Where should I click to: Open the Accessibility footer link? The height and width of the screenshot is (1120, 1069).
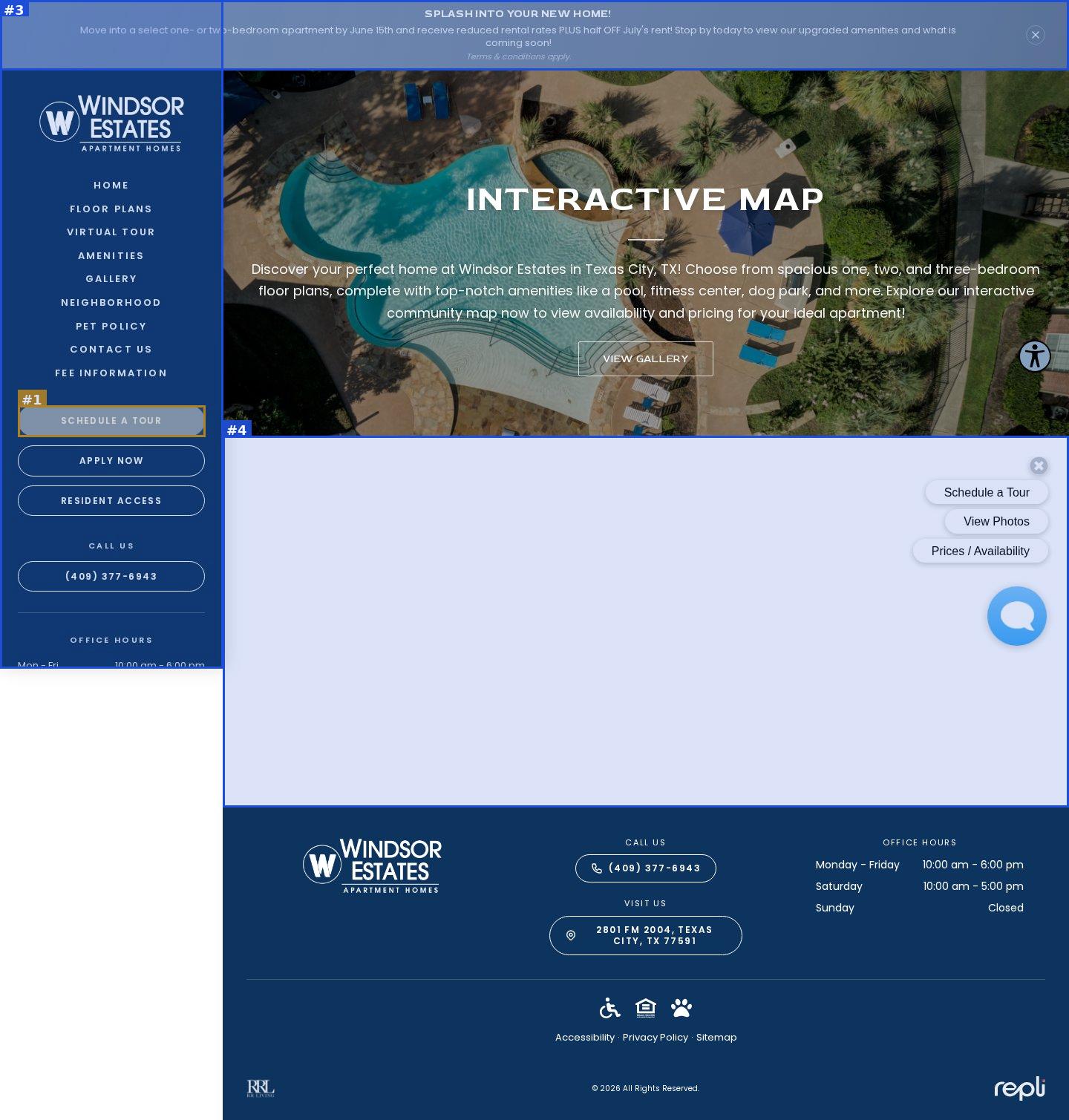(x=585, y=1038)
